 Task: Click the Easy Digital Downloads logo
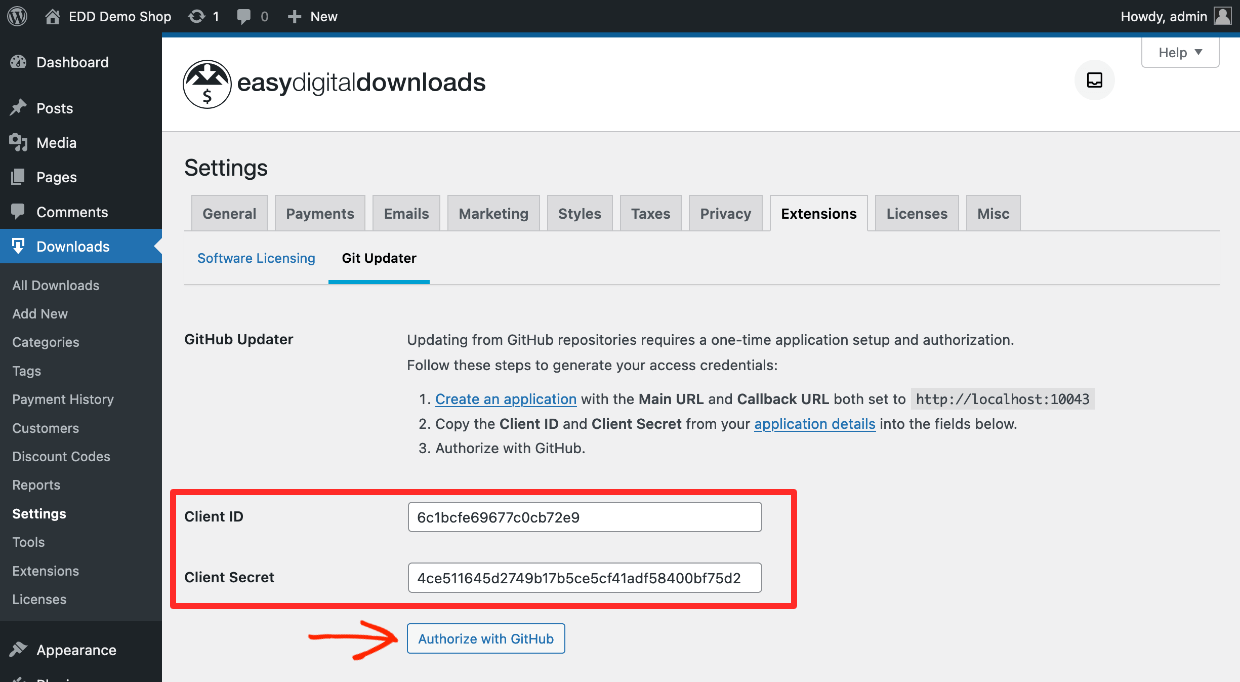(335, 84)
